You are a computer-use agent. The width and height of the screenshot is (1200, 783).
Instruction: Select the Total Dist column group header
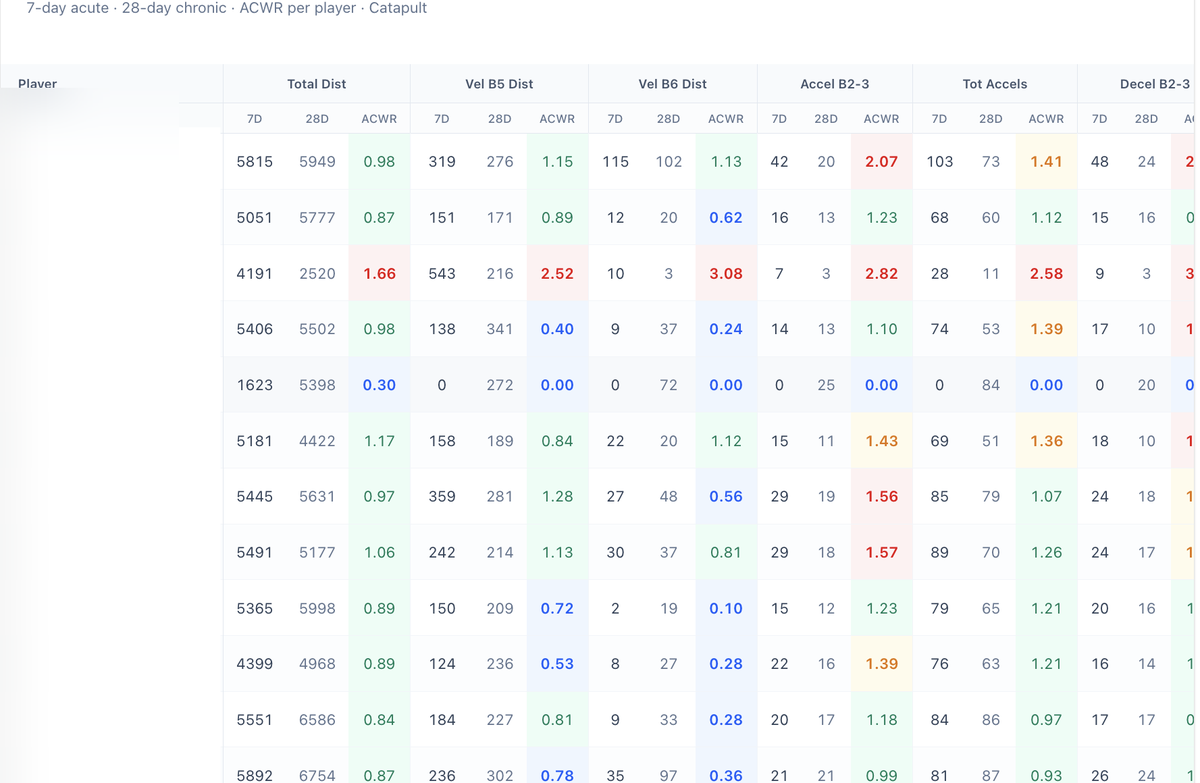tap(316, 84)
